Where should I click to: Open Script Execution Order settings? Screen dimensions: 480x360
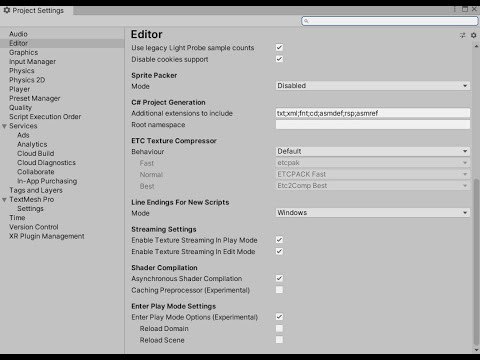pos(45,117)
